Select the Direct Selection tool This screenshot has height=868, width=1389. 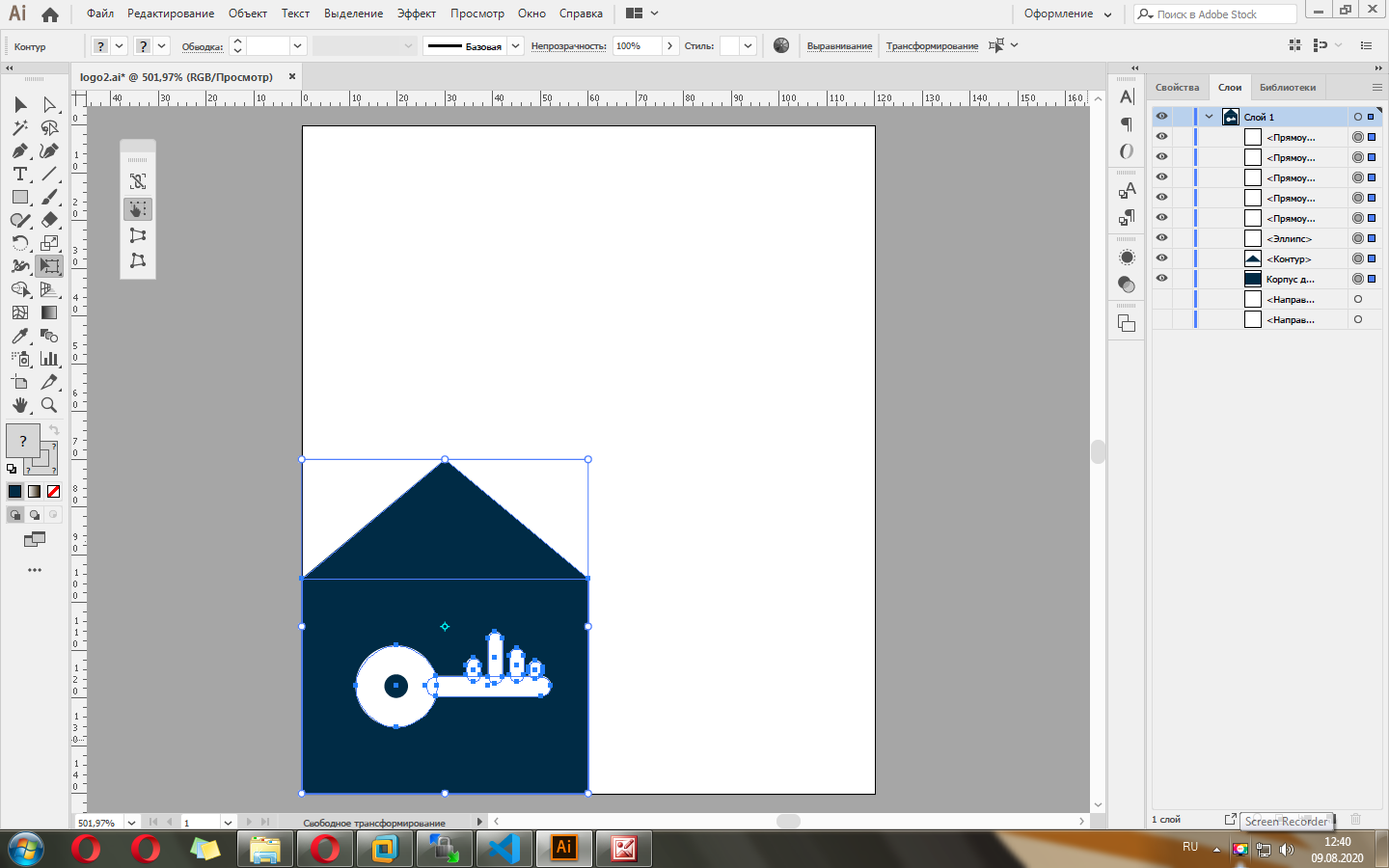pyautogui.click(x=49, y=104)
